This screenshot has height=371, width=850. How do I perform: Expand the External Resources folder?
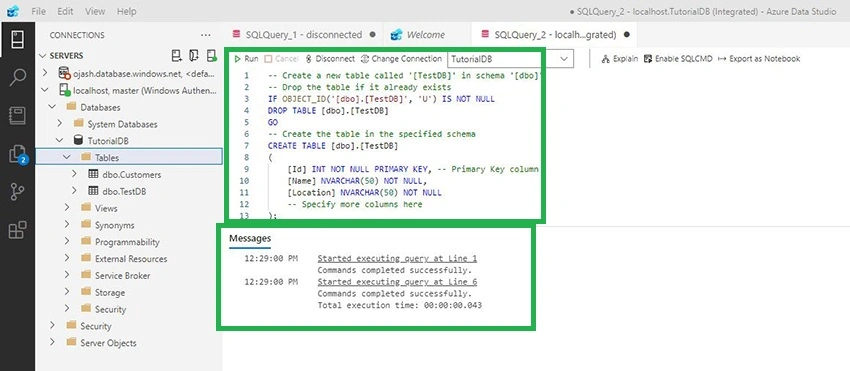67,258
